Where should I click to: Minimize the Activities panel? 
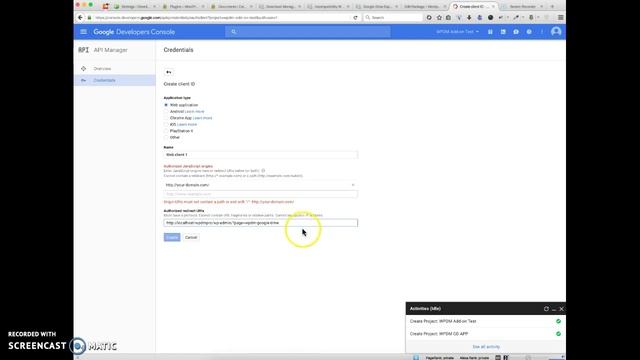554,309
